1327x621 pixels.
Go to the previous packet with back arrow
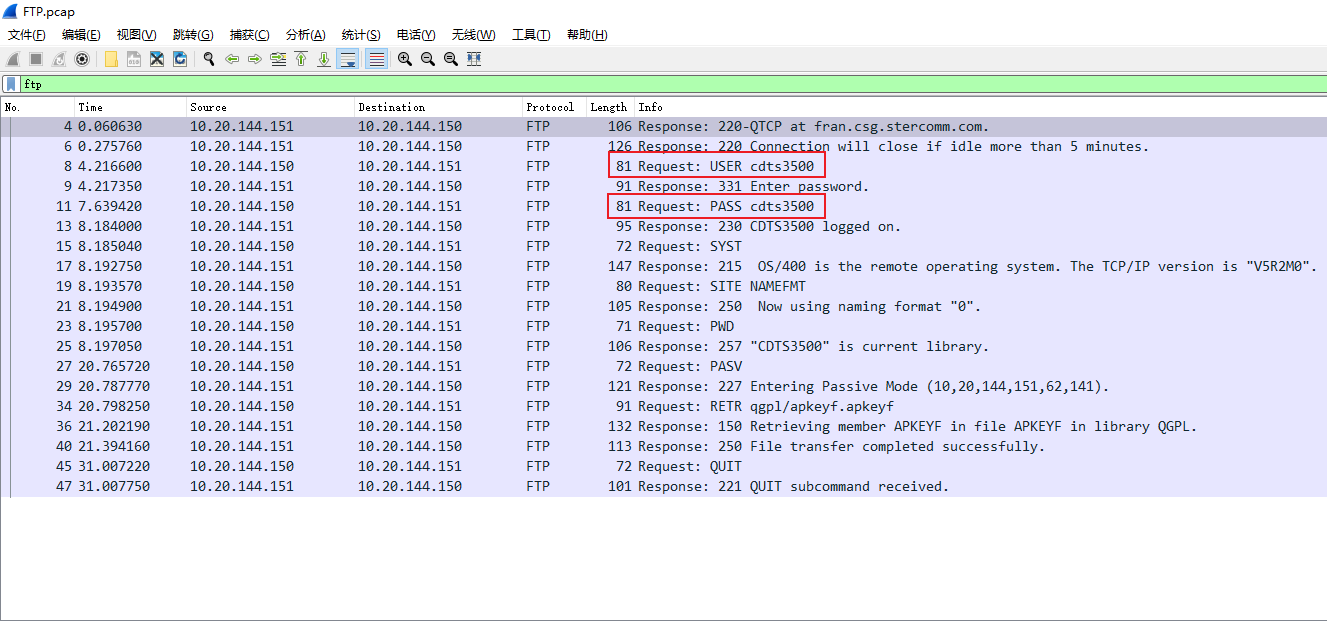[x=232, y=59]
